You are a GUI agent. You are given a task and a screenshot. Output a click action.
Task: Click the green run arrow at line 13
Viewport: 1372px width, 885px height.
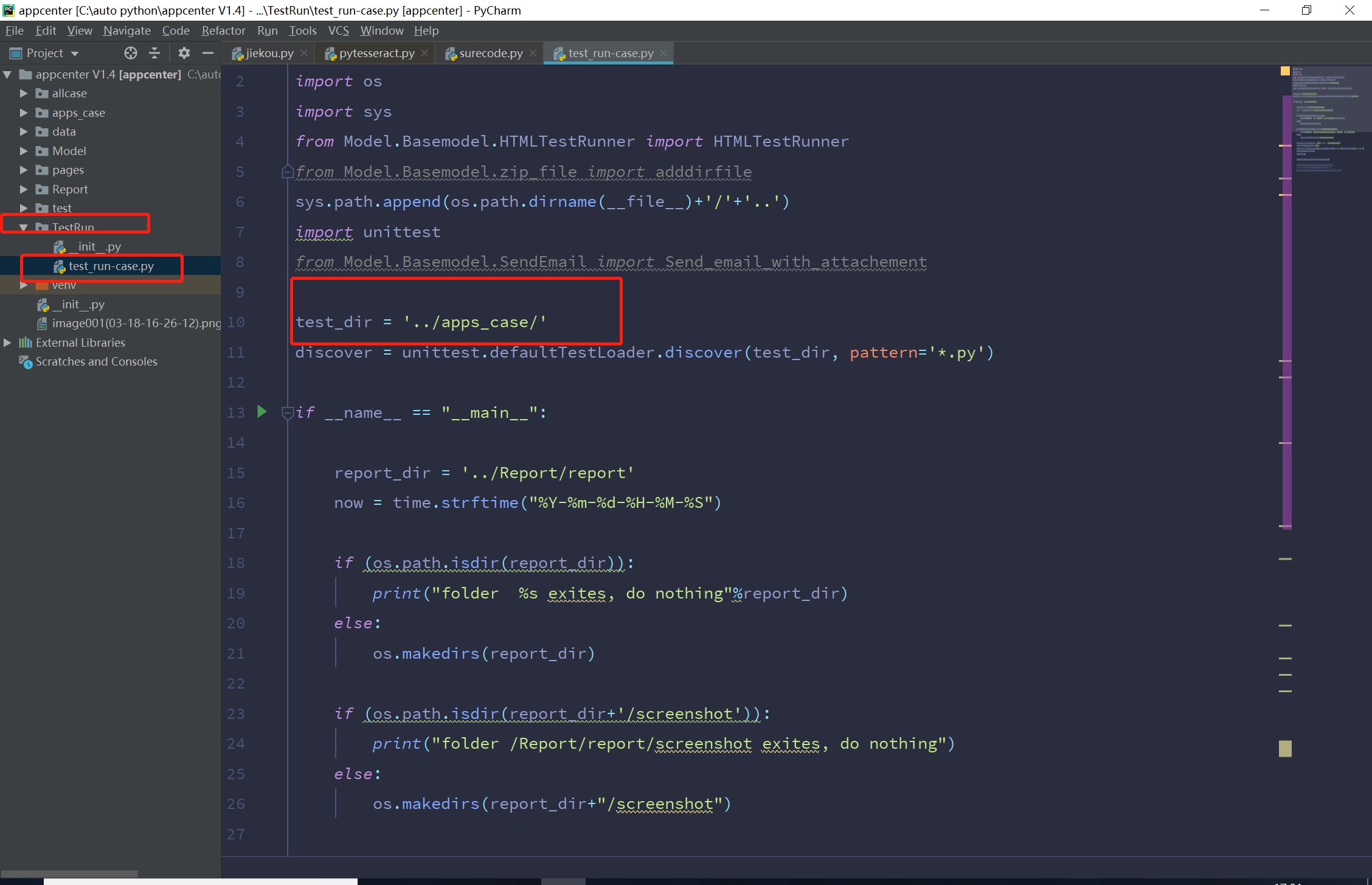(262, 412)
